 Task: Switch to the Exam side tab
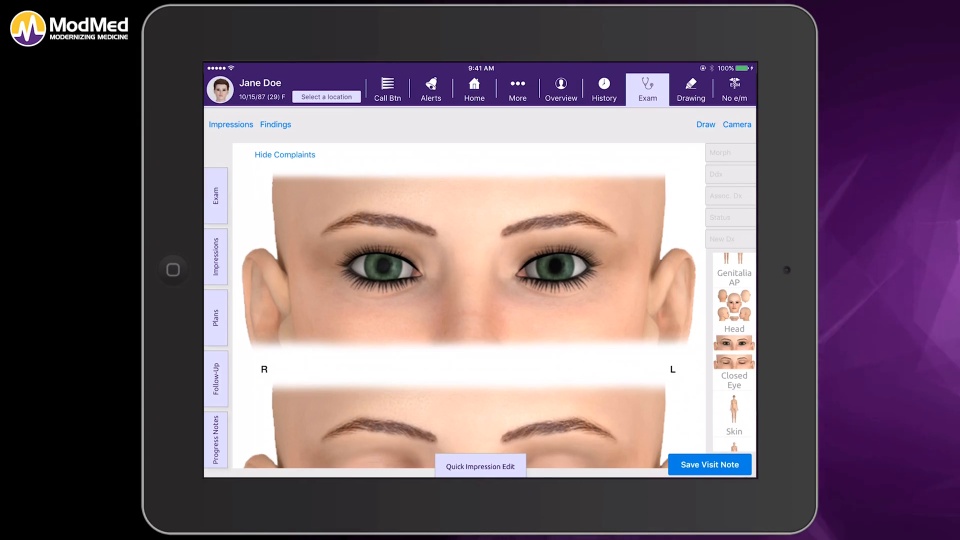pyautogui.click(x=216, y=196)
